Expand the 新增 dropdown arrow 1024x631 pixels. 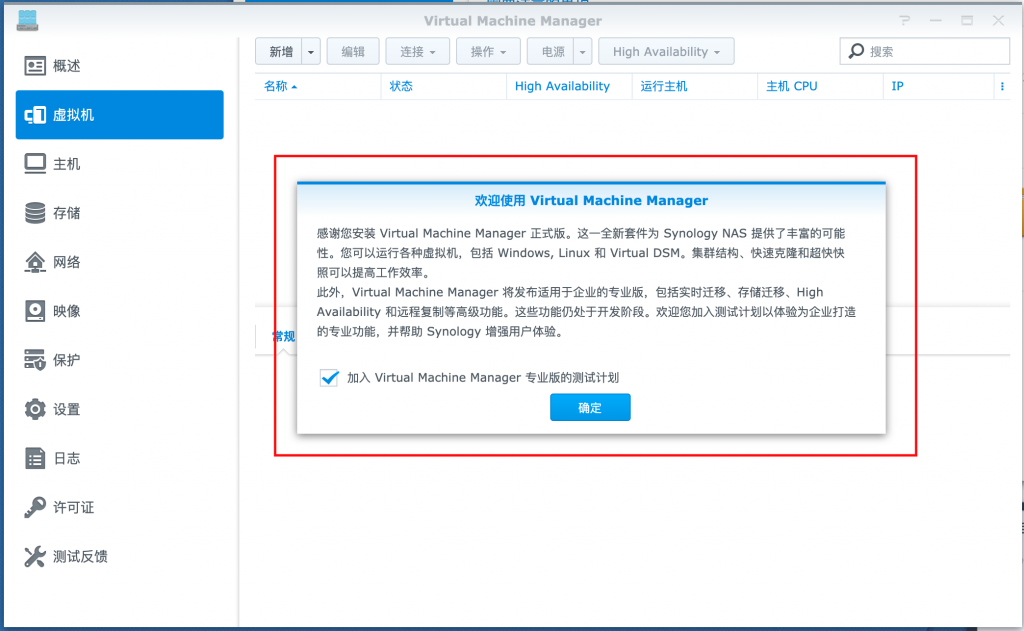311,52
